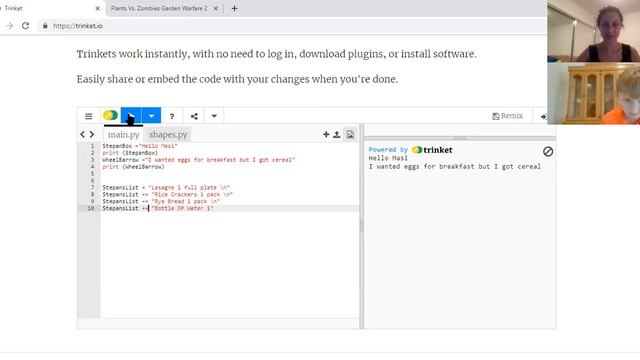This screenshot has height=360, width=640.
Task: Close the Plants Vs. Zombies tab
Action: (x=216, y=8)
